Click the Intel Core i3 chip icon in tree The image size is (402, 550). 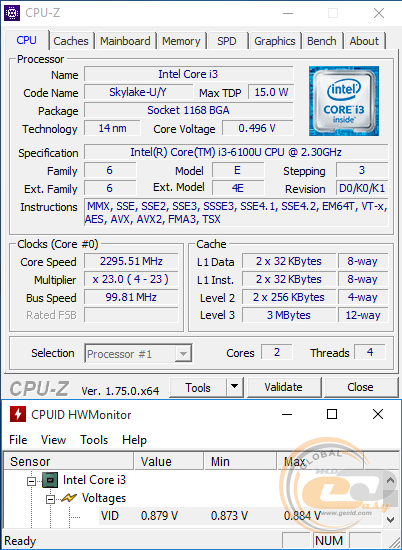[x=50, y=480]
